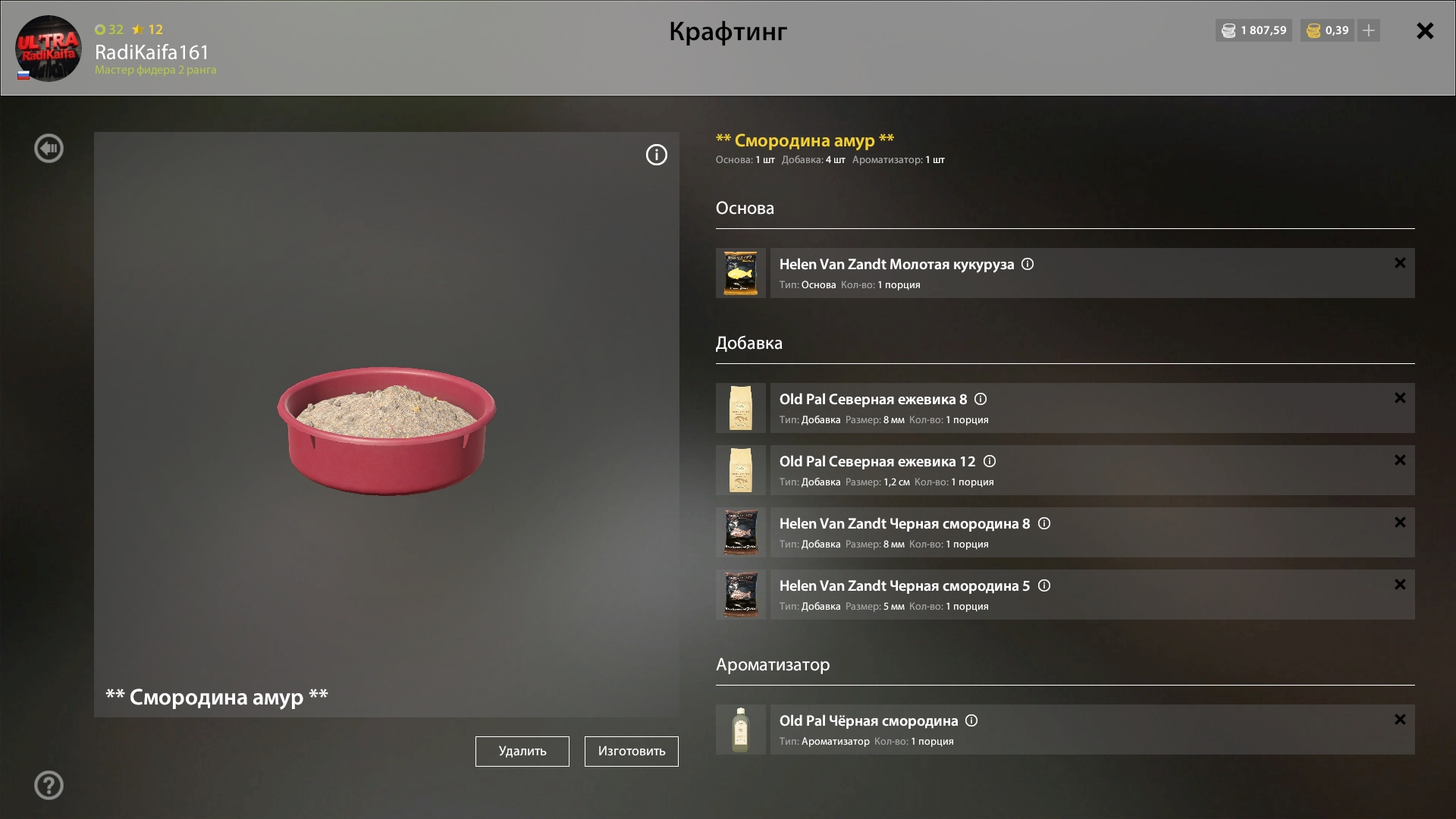Remove Молотая кукуруза base ingredient

tap(1400, 263)
